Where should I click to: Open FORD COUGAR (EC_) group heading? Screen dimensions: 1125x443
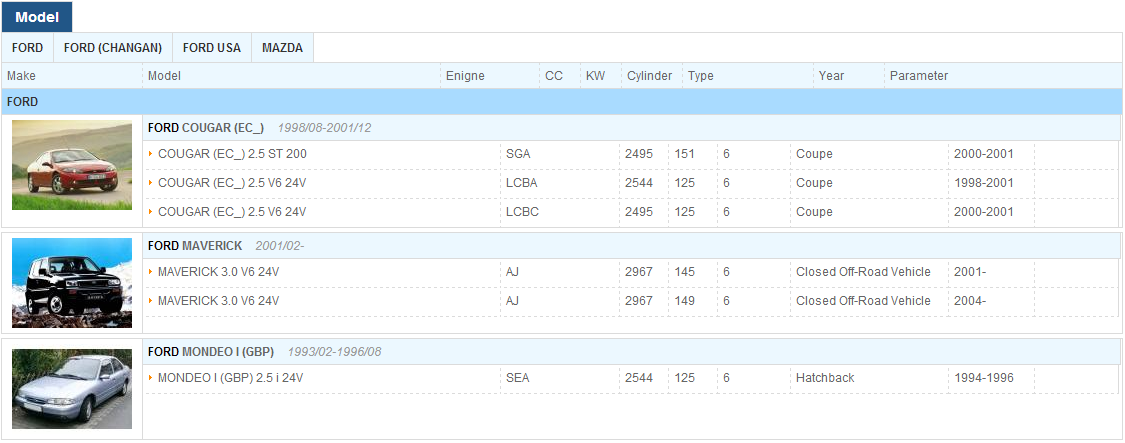[206, 128]
